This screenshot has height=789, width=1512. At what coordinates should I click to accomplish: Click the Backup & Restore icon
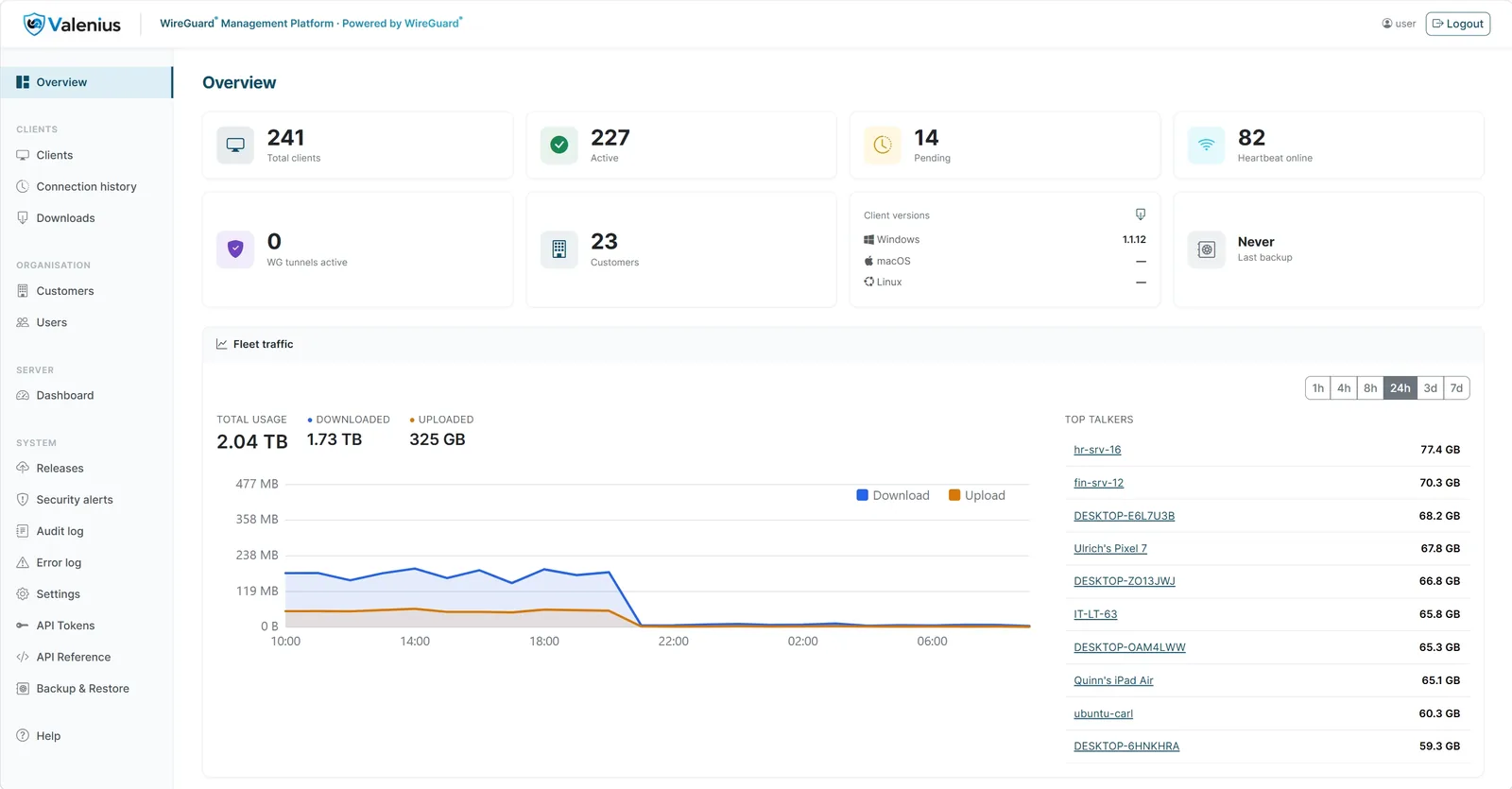click(x=23, y=688)
